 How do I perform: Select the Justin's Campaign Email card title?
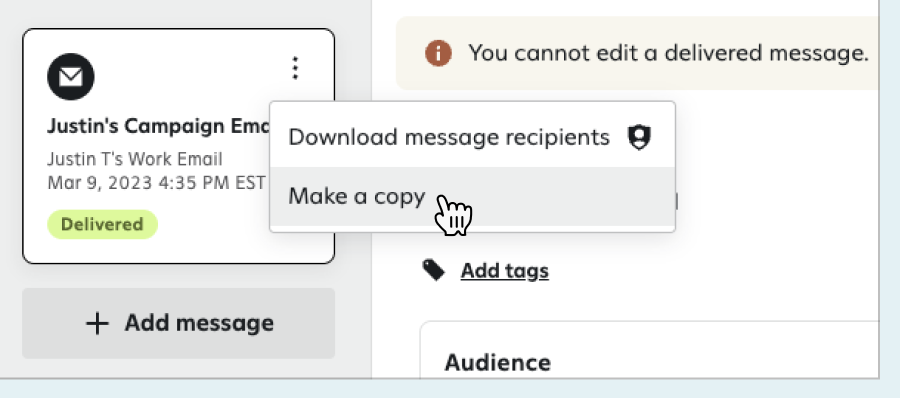[x=158, y=126]
